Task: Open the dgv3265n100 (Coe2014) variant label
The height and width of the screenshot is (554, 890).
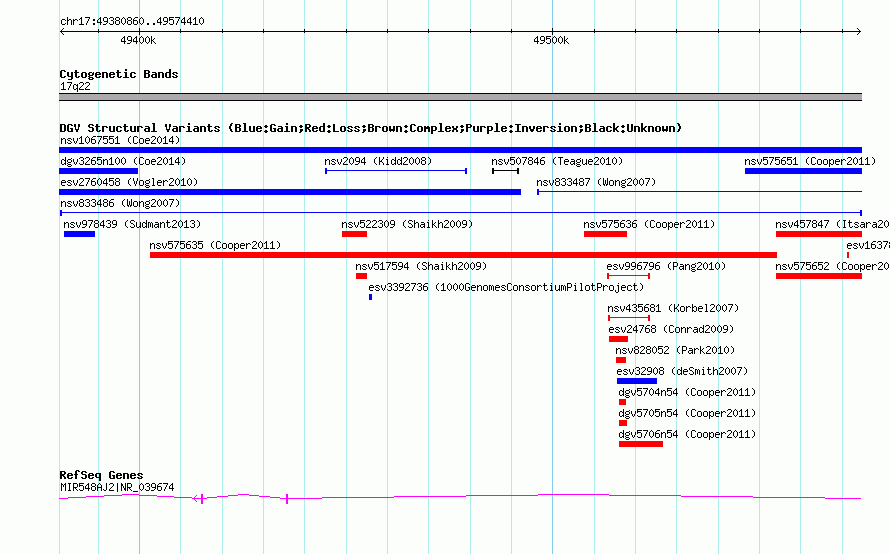Action: [x=123, y=161]
